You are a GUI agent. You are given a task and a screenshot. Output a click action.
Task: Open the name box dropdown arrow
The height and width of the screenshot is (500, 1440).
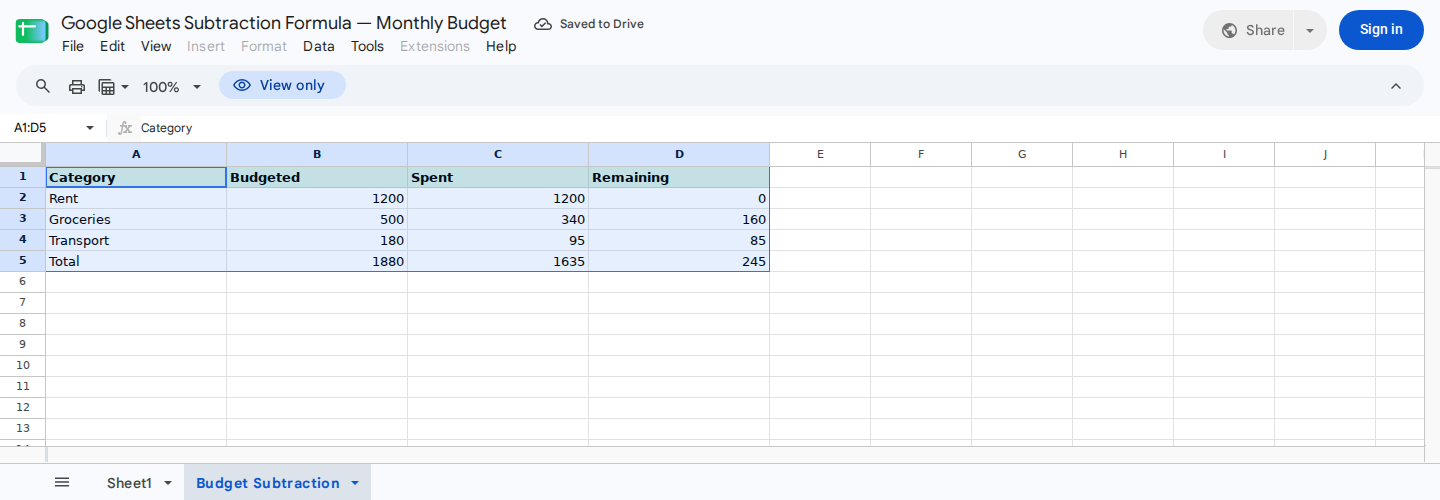point(89,128)
